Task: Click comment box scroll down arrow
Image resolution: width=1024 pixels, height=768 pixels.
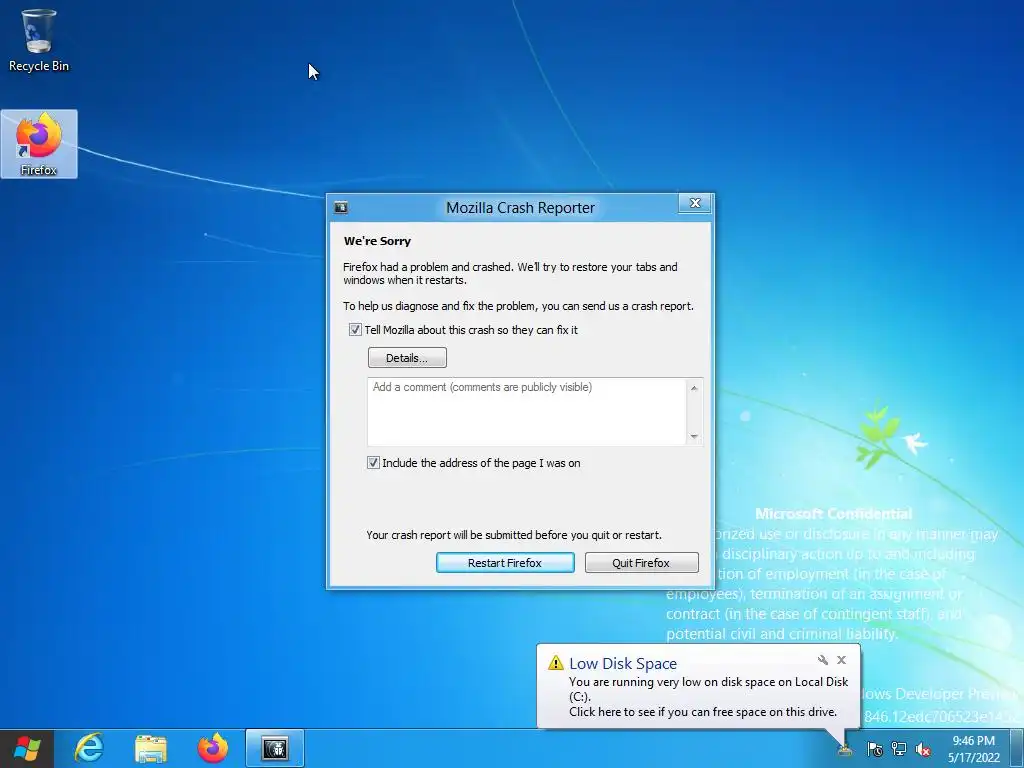Action: pyautogui.click(x=694, y=436)
